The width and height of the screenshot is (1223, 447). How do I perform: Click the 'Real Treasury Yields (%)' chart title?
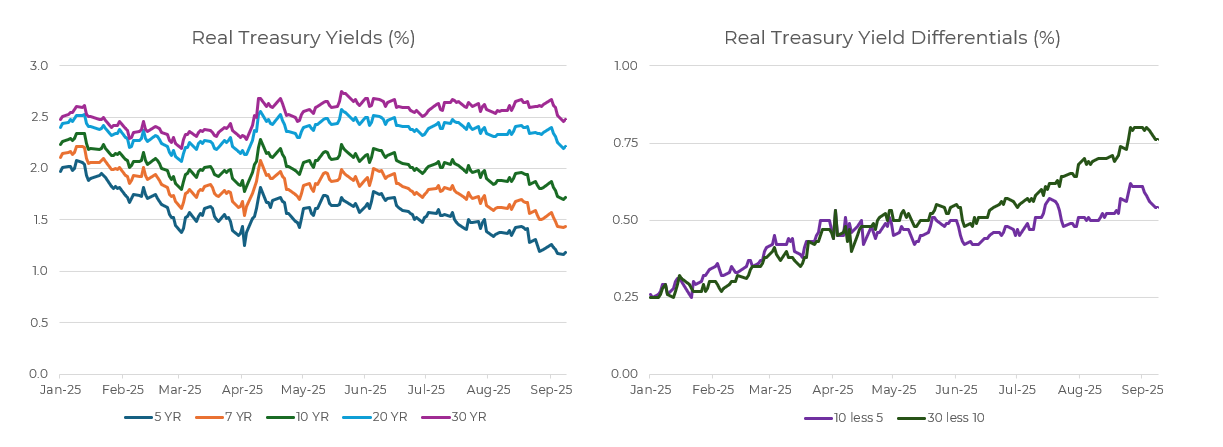tap(303, 38)
